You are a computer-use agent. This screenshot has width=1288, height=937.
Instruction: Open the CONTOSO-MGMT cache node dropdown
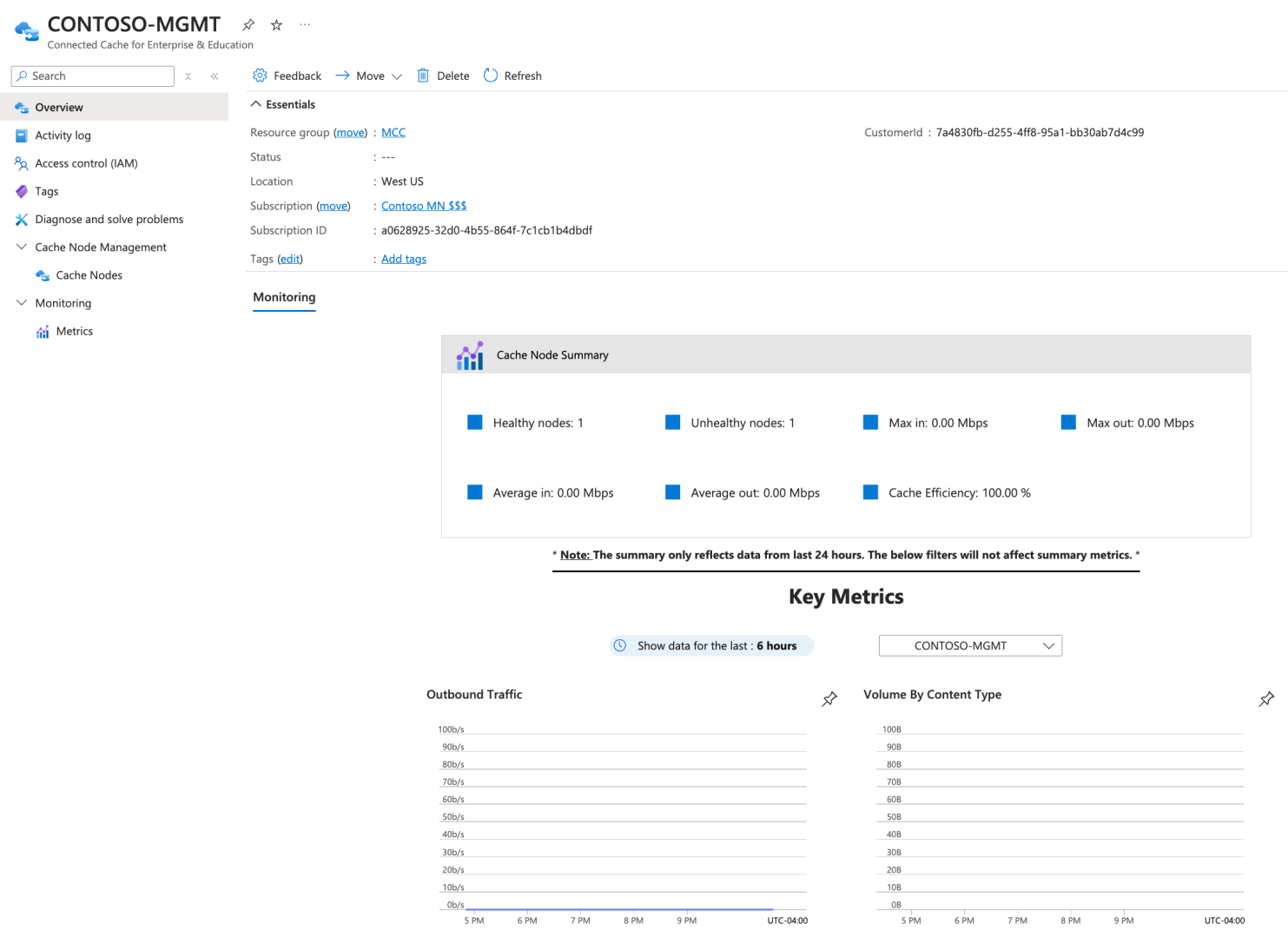970,646
